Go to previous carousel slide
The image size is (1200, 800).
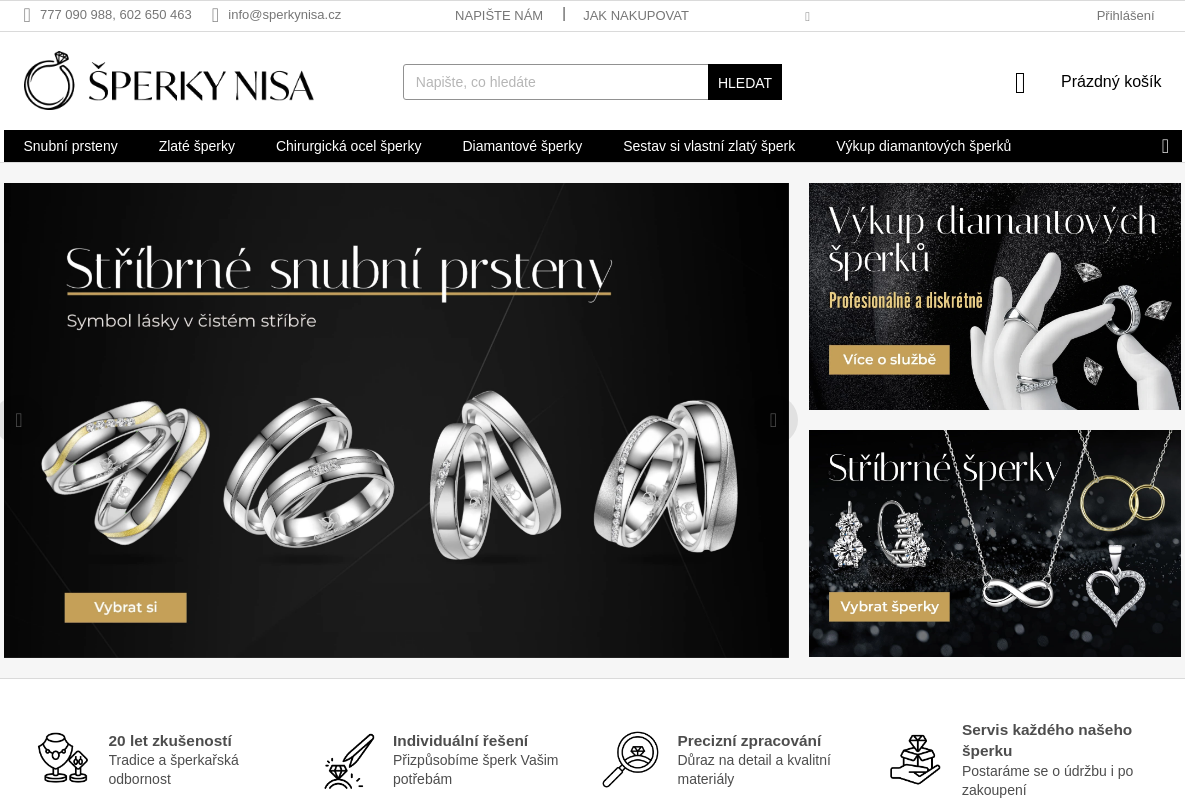point(18,420)
